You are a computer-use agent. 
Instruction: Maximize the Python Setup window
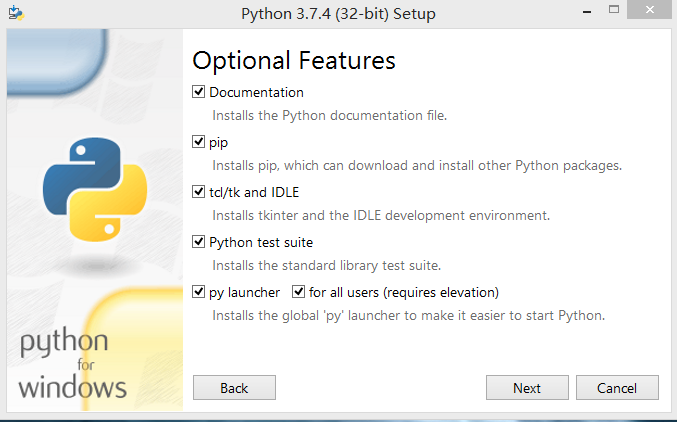(614, 10)
